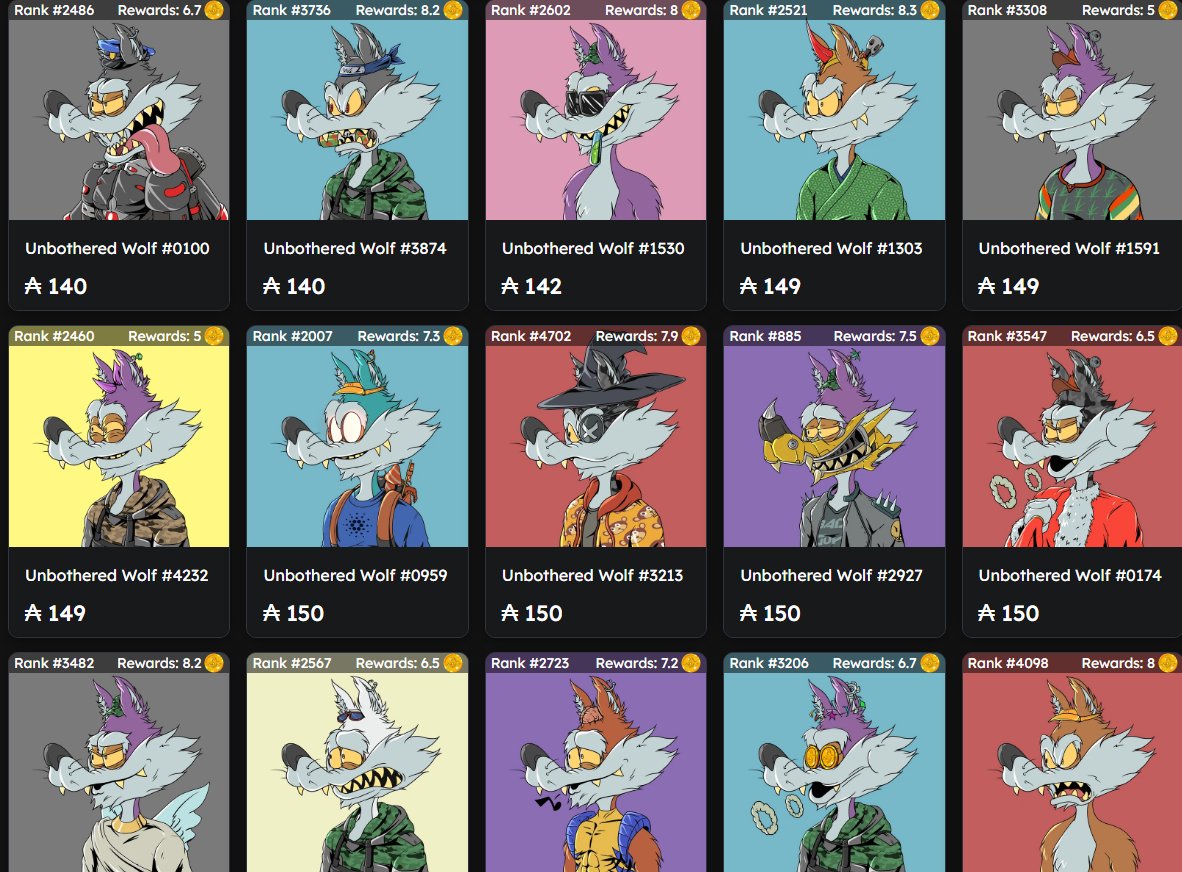The width and height of the screenshot is (1182, 872).
Task: Open the Unbothered Wolf #0959 listing title
Action: tap(355, 575)
